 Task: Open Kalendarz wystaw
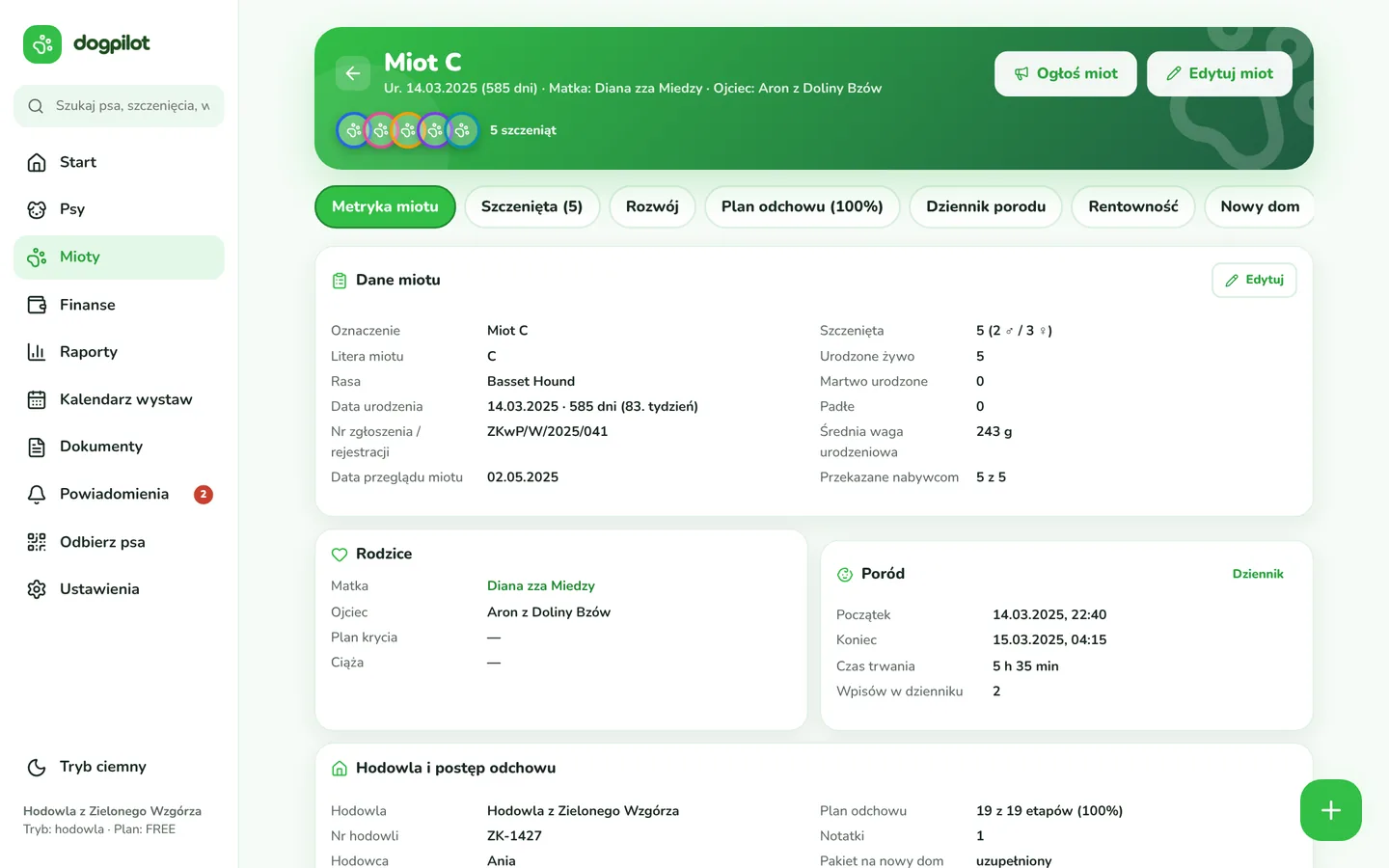(119, 399)
